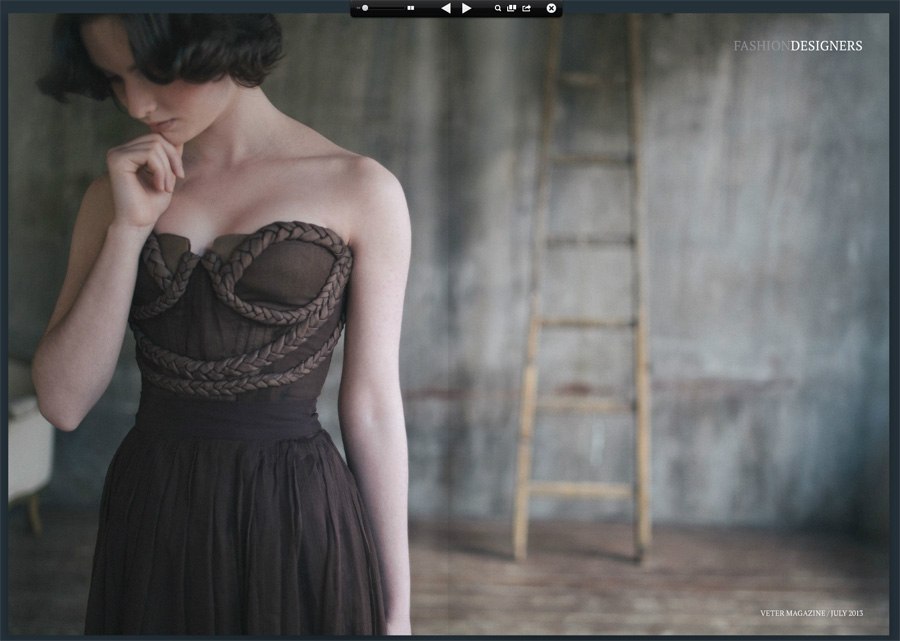Image resolution: width=900 pixels, height=641 pixels.
Task: Go to the previous page arrow
Action: pyautogui.click(x=445, y=8)
